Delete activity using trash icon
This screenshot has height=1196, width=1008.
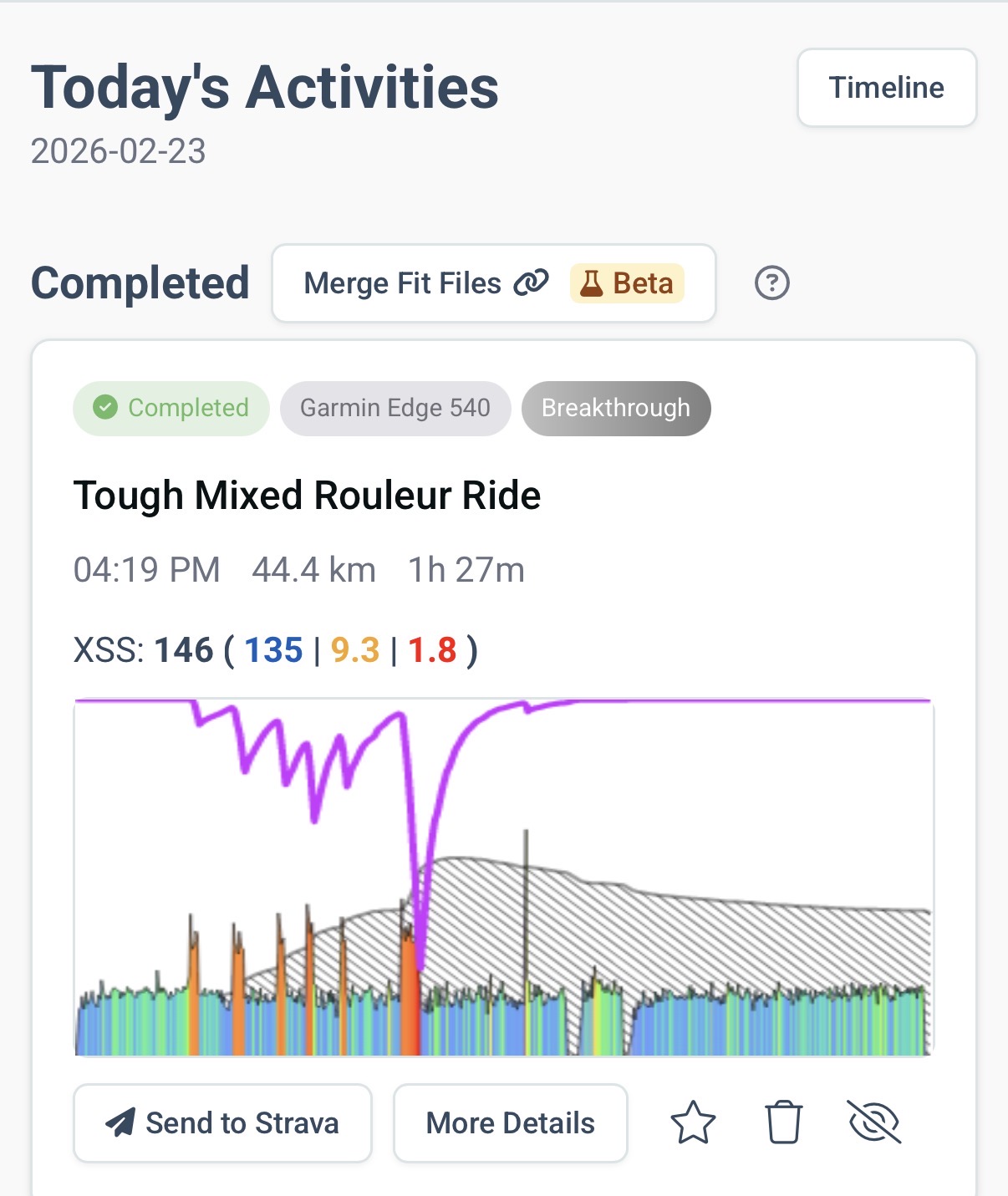point(783,1122)
